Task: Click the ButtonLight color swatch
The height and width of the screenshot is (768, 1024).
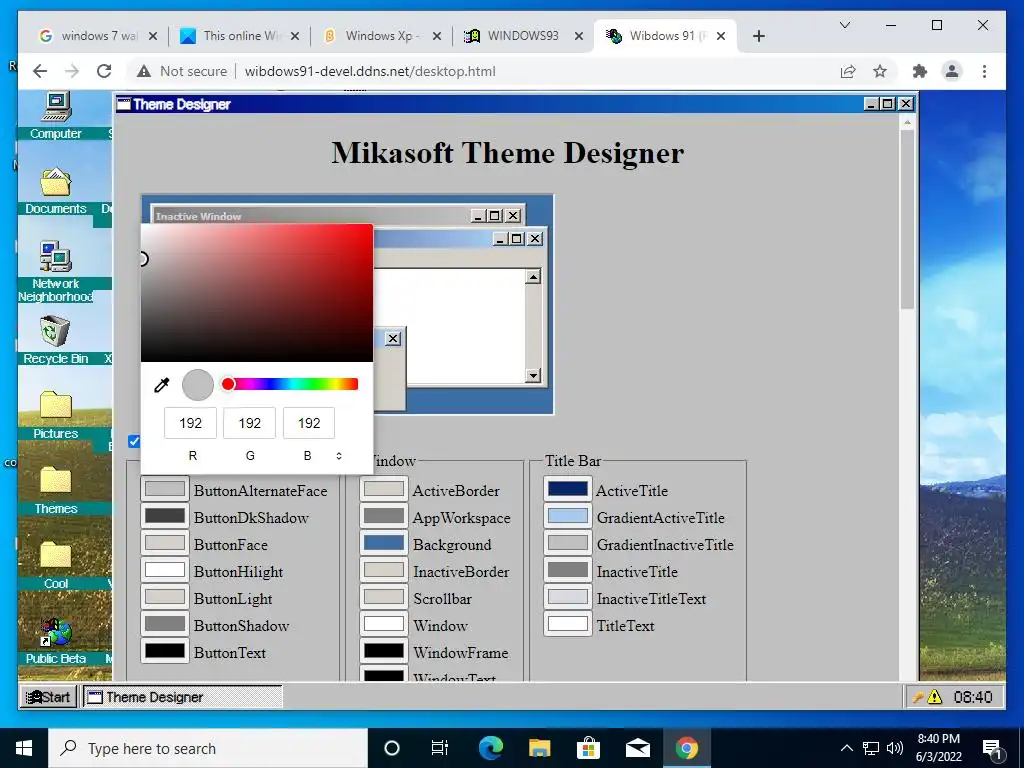Action: point(165,597)
